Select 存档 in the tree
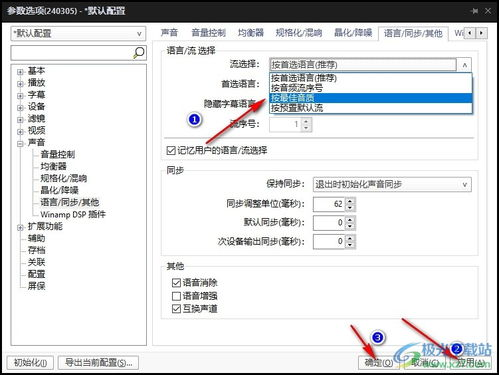The height and width of the screenshot is (375, 499). (x=36, y=250)
